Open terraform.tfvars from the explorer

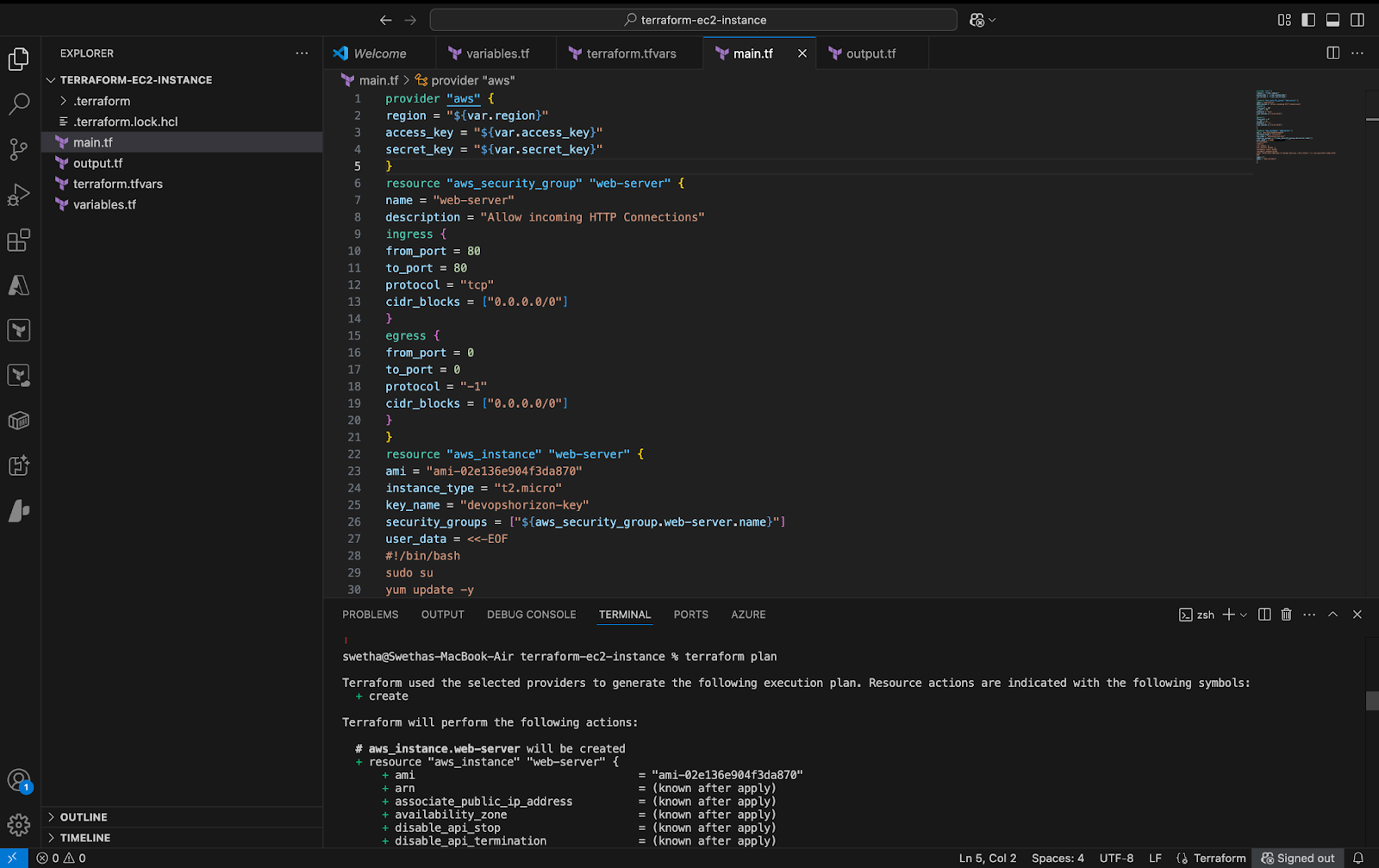click(x=182, y=184)
